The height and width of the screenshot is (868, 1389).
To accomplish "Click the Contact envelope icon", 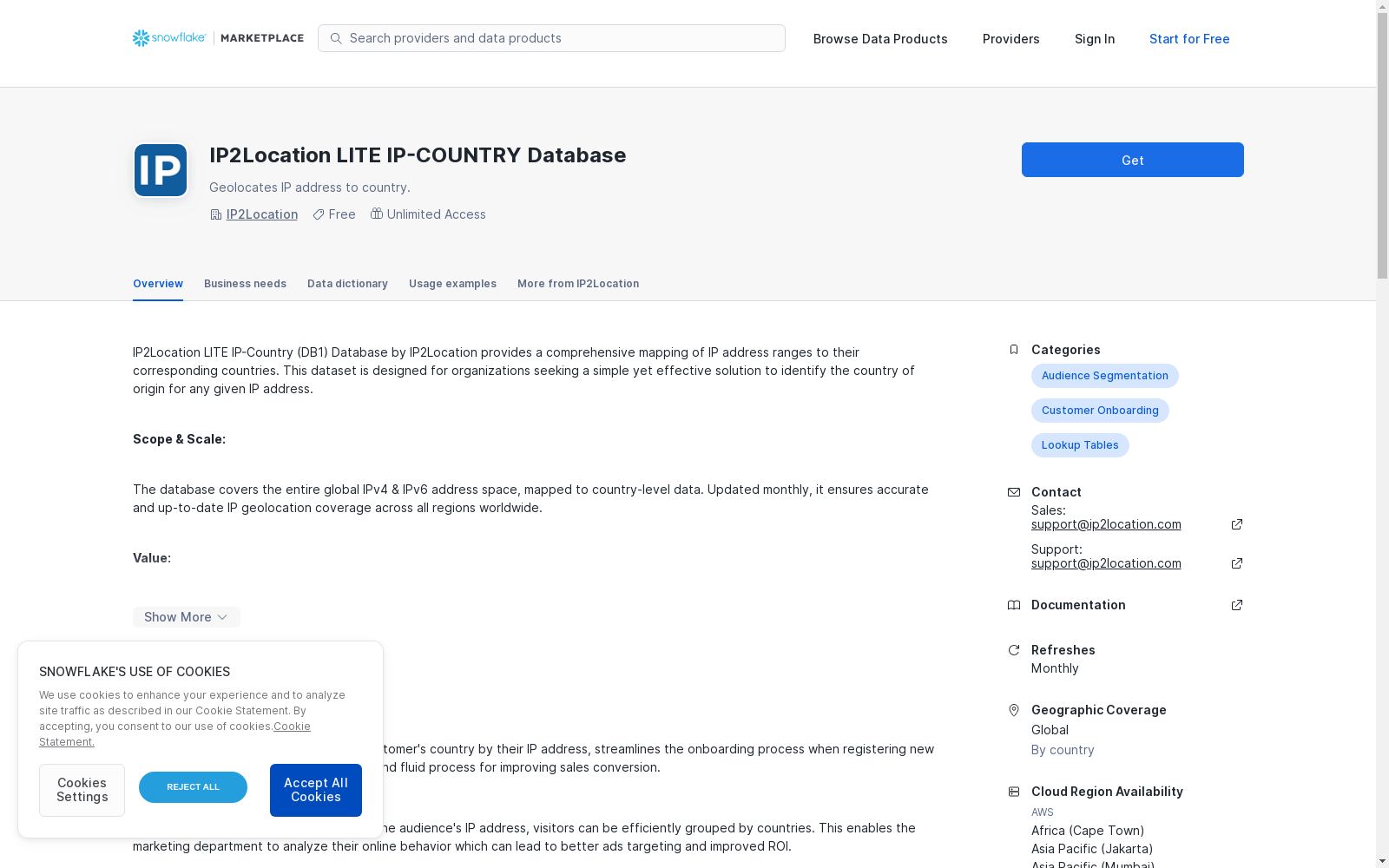I will click(x=1013, y=492).
